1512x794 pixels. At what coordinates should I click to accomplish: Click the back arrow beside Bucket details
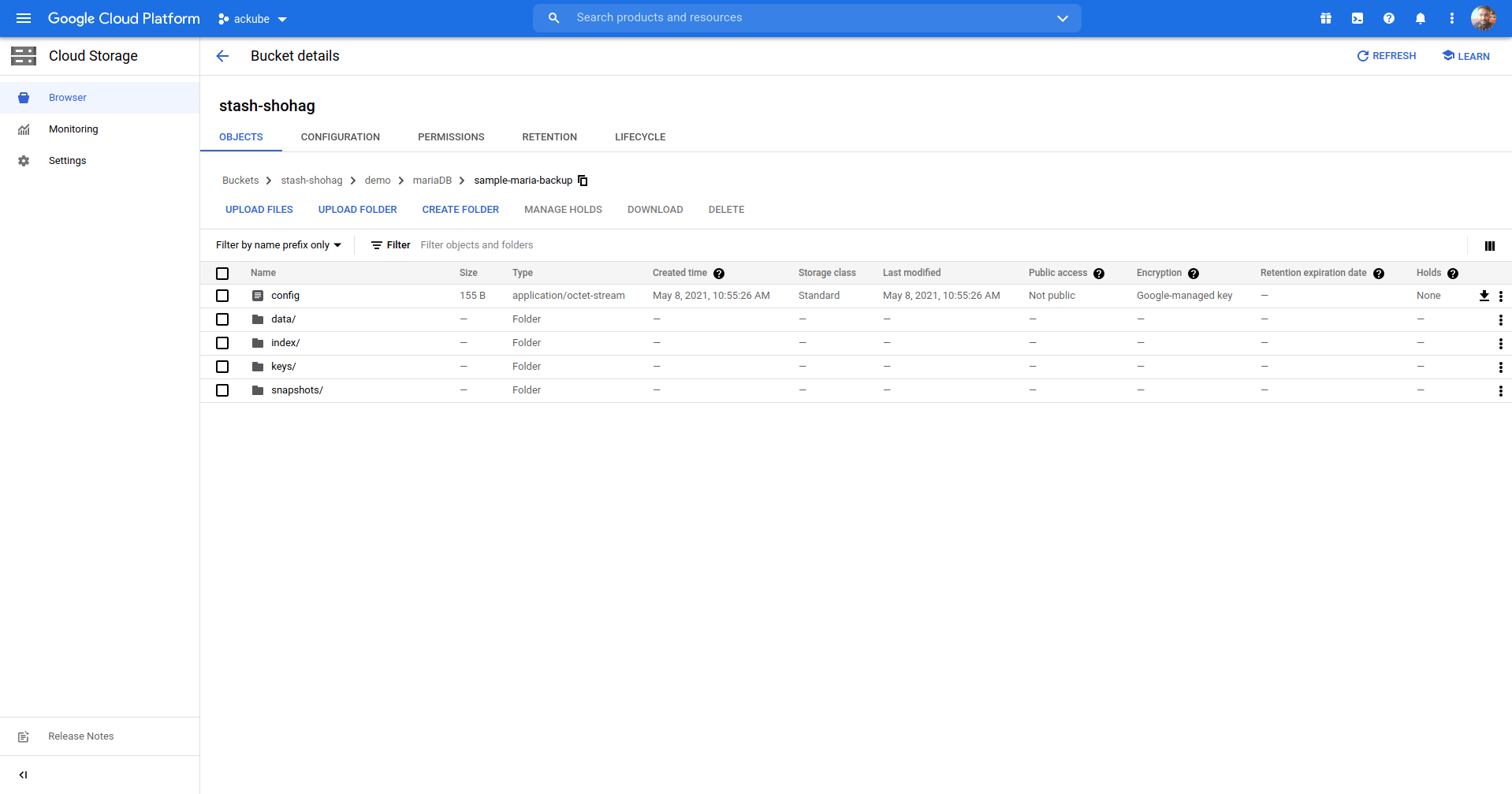point(222,56)
